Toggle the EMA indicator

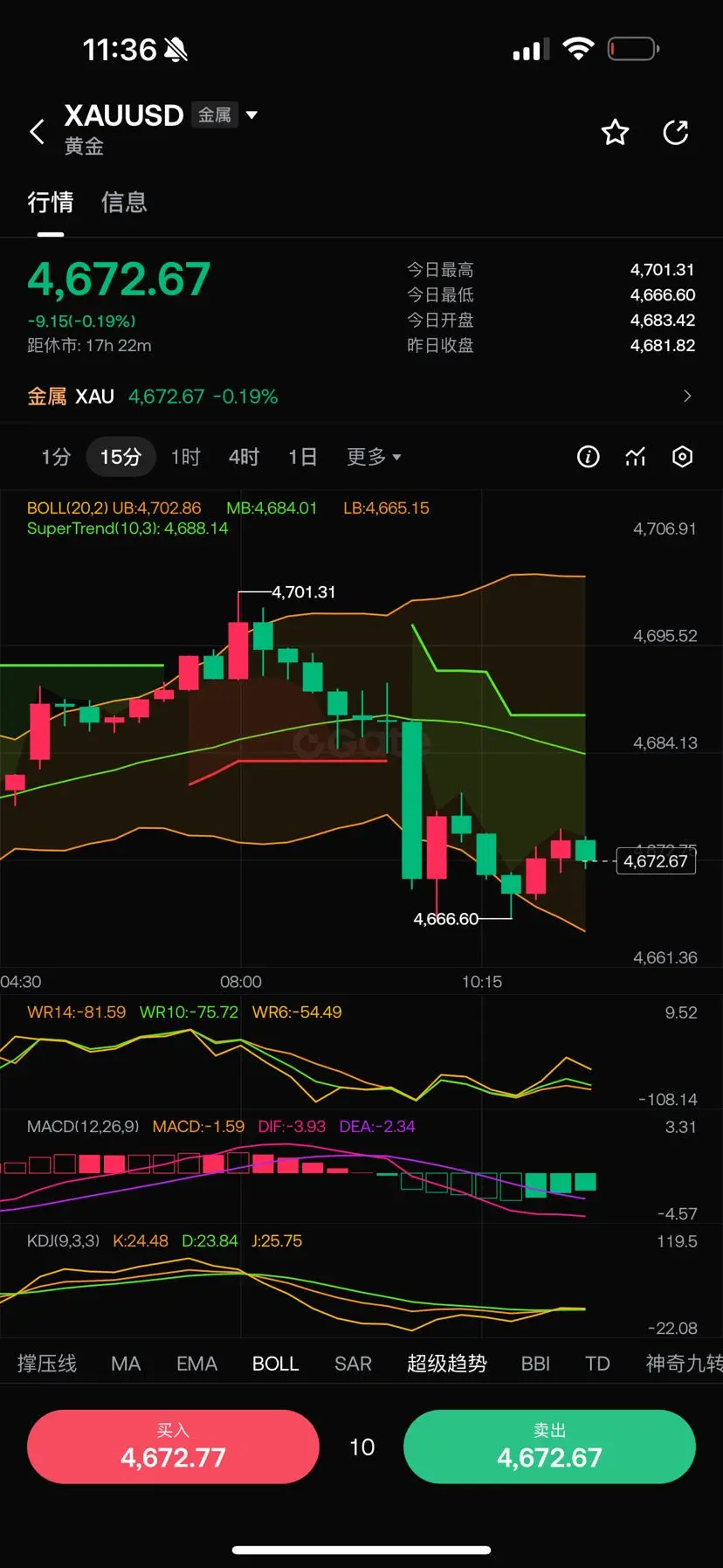(x=196, y=1364)
